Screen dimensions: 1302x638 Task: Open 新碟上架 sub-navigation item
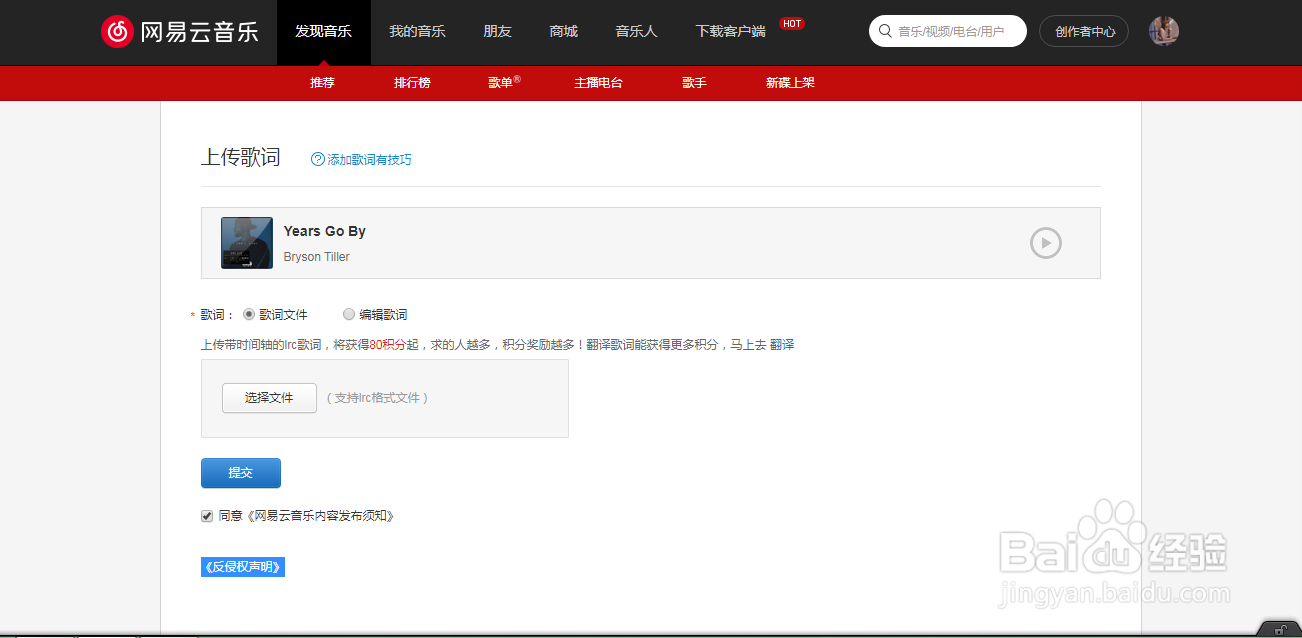(x=790, y=83)
